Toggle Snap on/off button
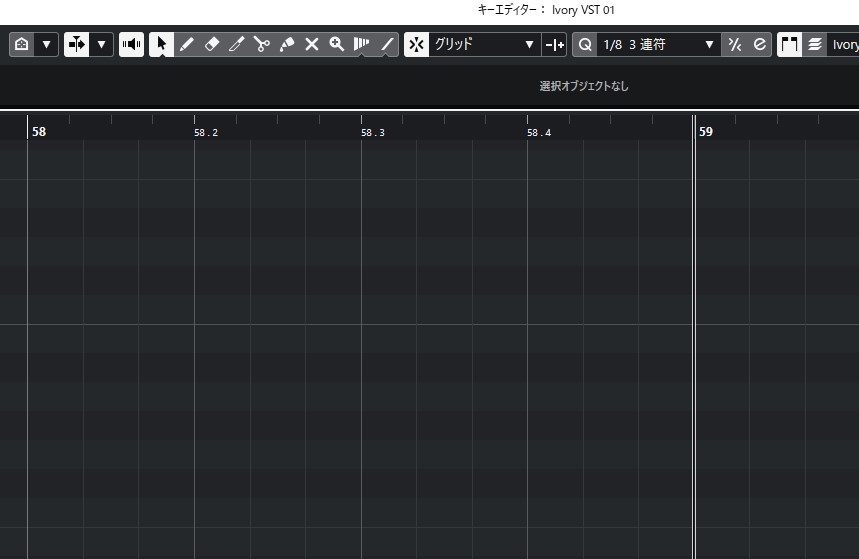 click(x=417, y=45)
